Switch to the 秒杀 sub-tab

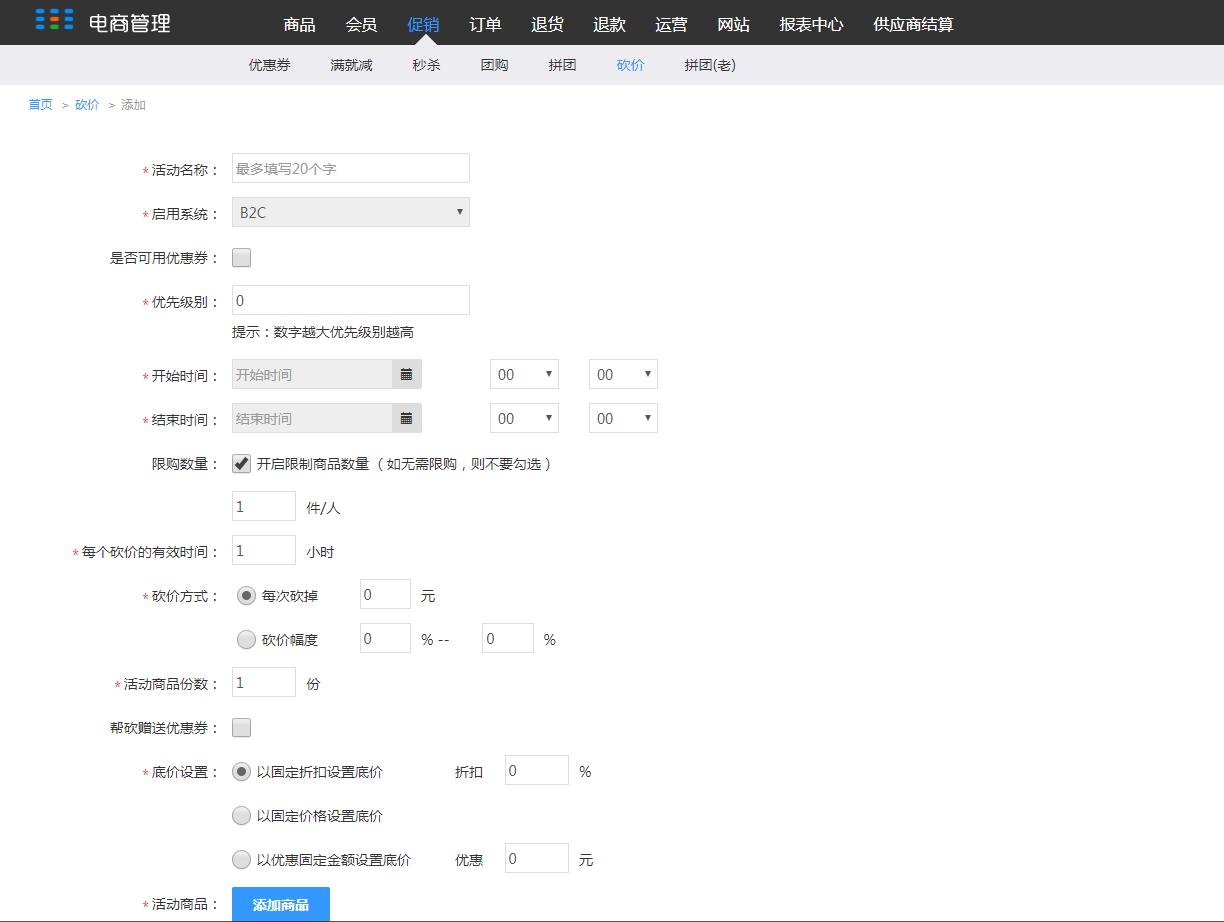coord(426,65)
